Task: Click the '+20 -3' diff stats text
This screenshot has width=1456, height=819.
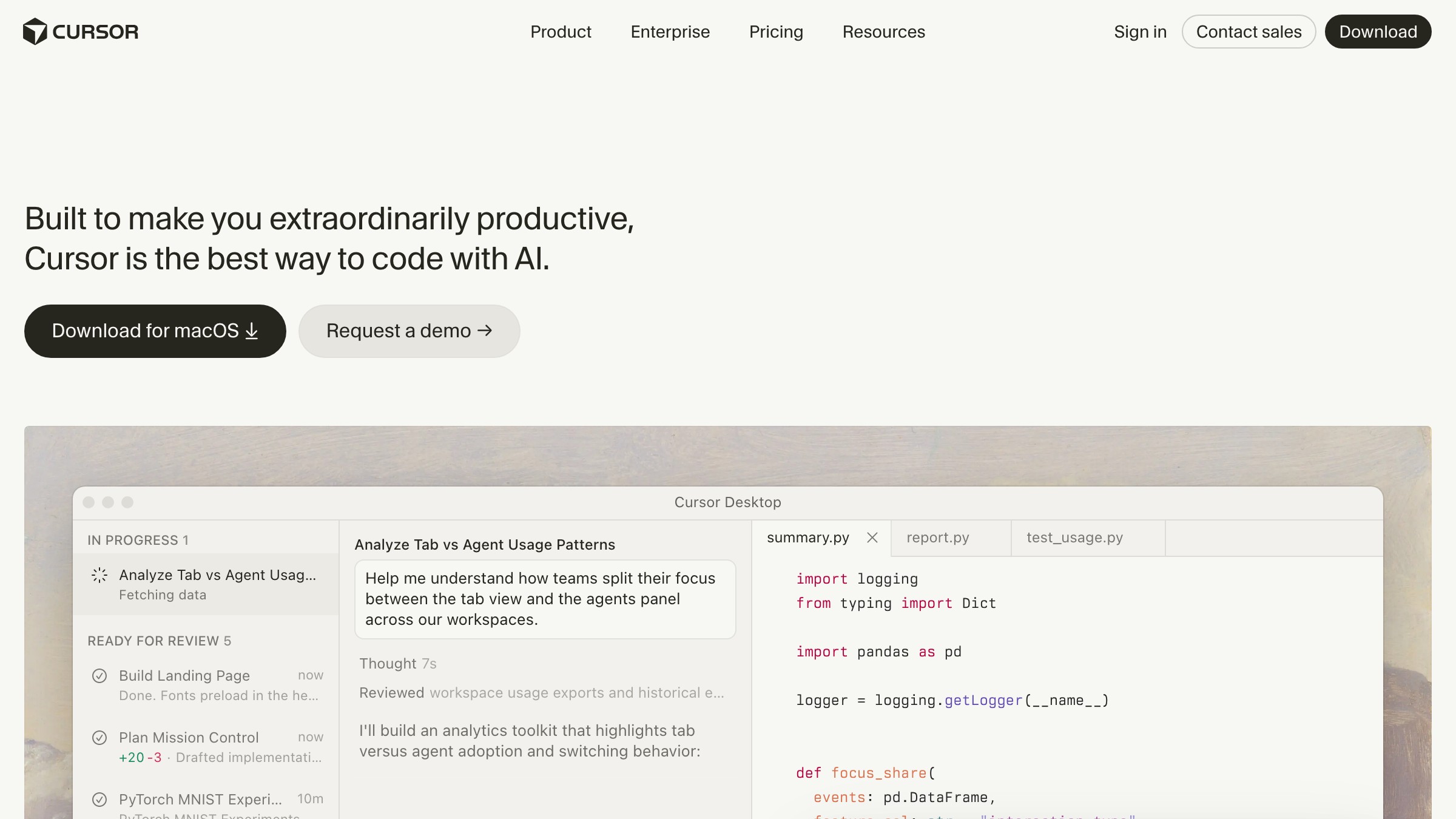Action: click(140, 758)
